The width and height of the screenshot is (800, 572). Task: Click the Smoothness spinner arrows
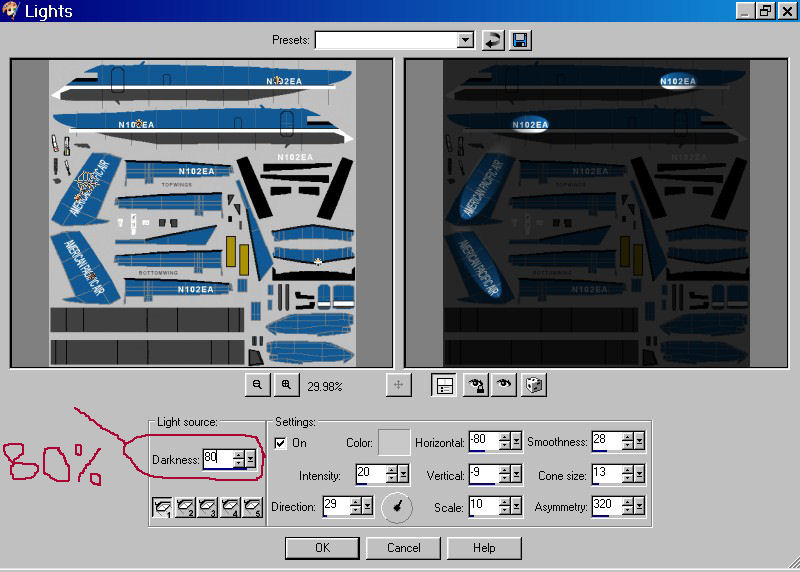[628, 441]
